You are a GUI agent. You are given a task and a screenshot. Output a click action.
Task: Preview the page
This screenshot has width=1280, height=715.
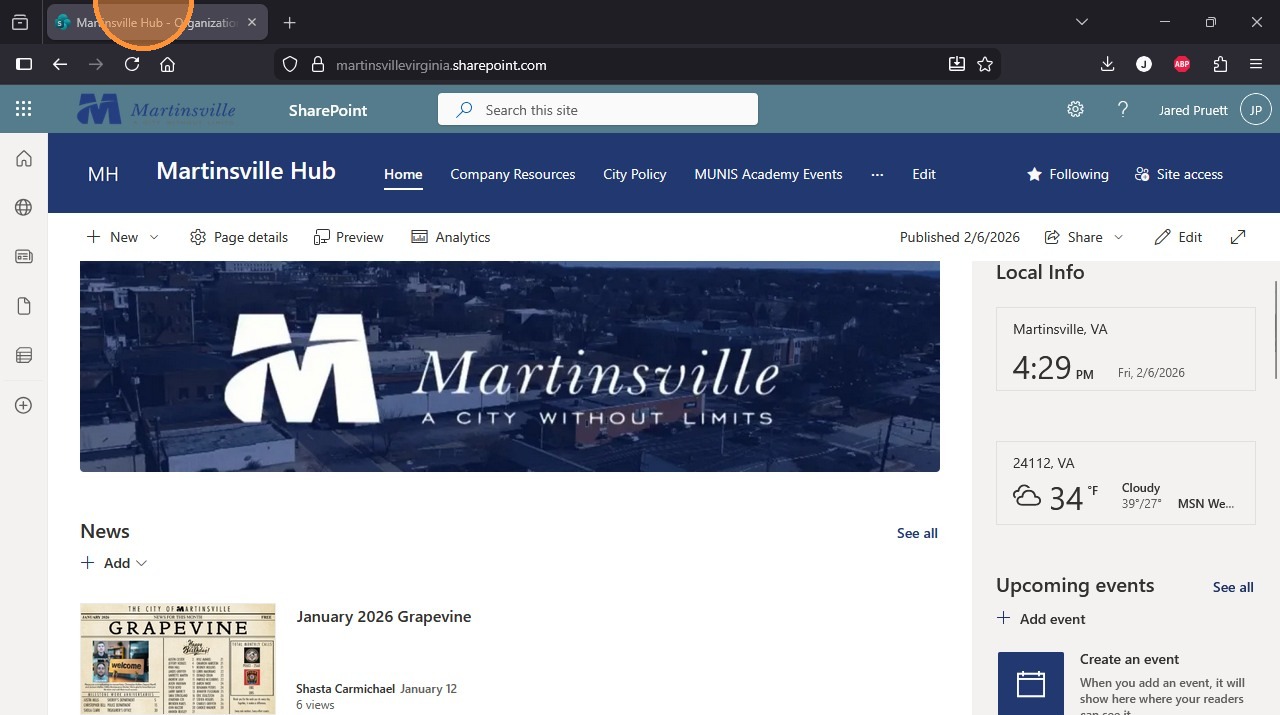pos(348,237)
